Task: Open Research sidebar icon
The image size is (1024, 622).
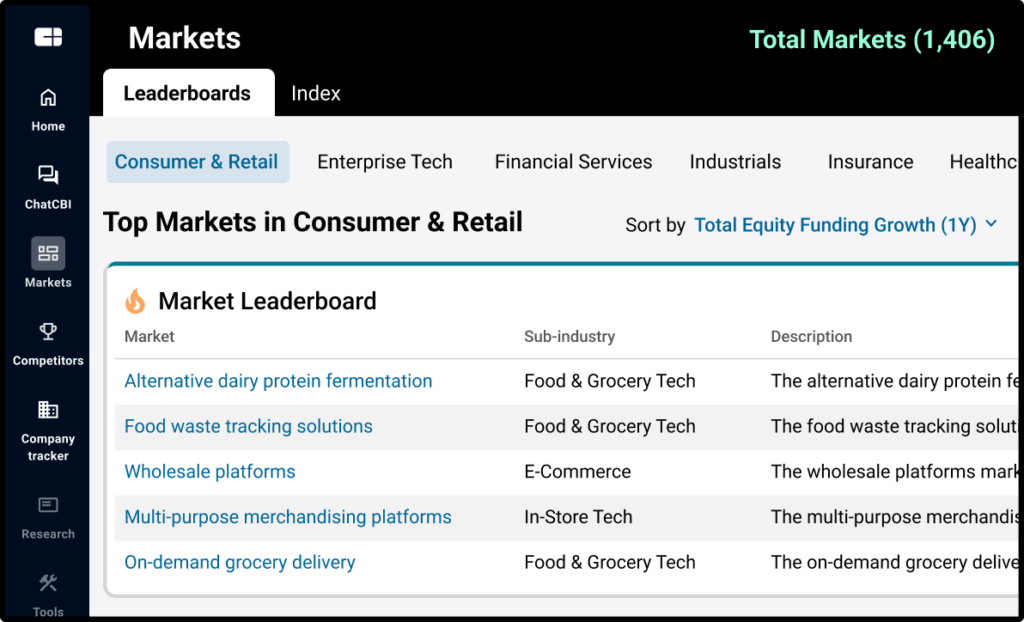Action: (48, 505)
